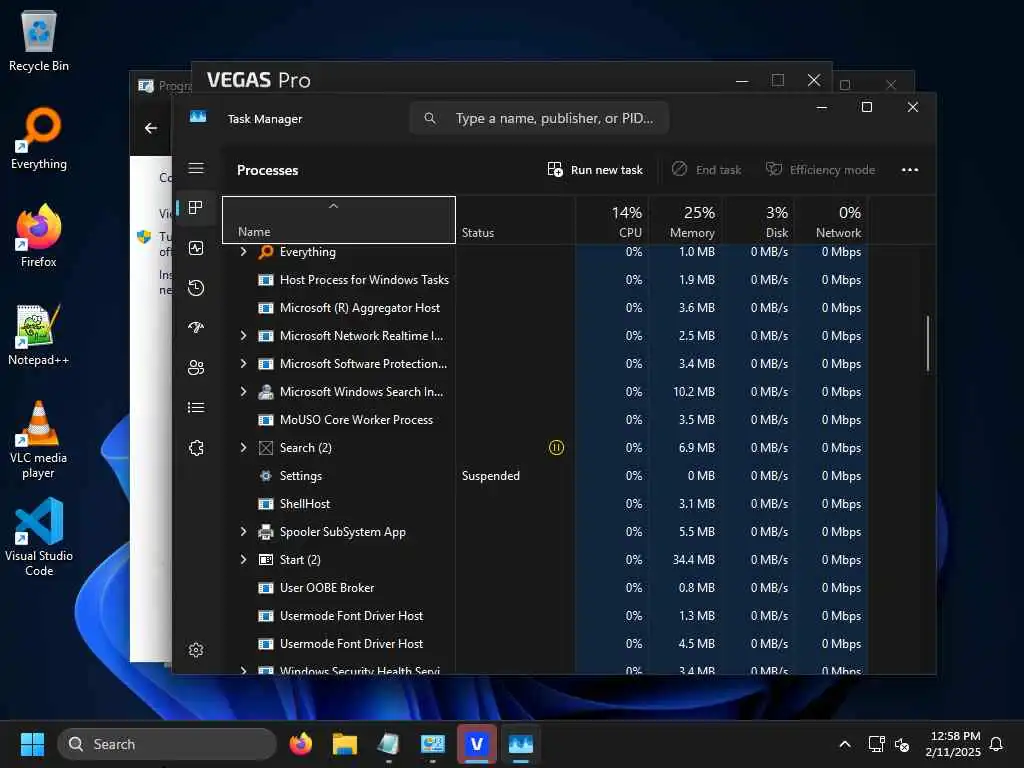1024x768 pixels.
Task: Sort processes by Name column header
Action: pos(339,220)
